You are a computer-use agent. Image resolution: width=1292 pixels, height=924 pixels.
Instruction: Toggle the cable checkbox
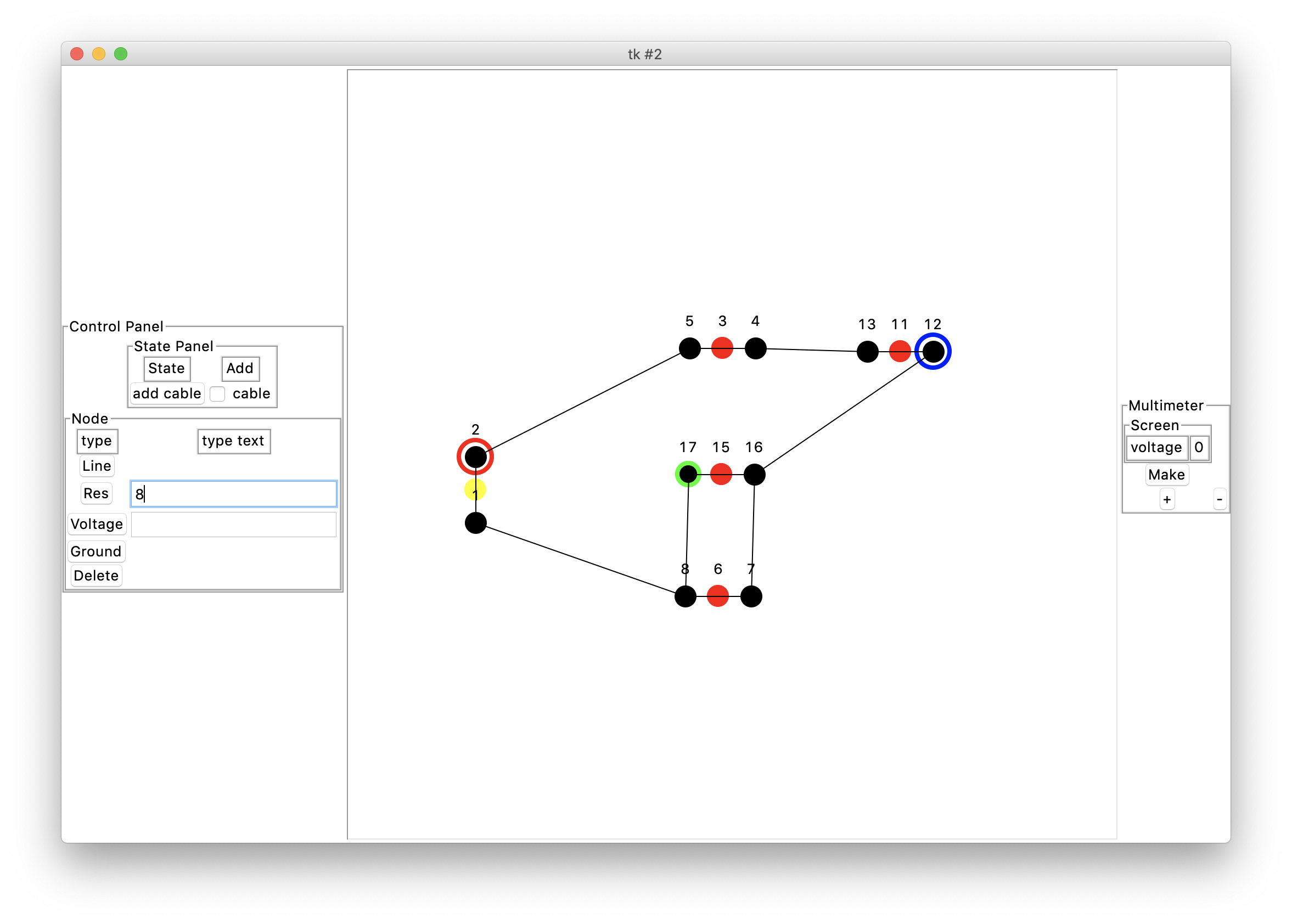click(x=217, y=394)
